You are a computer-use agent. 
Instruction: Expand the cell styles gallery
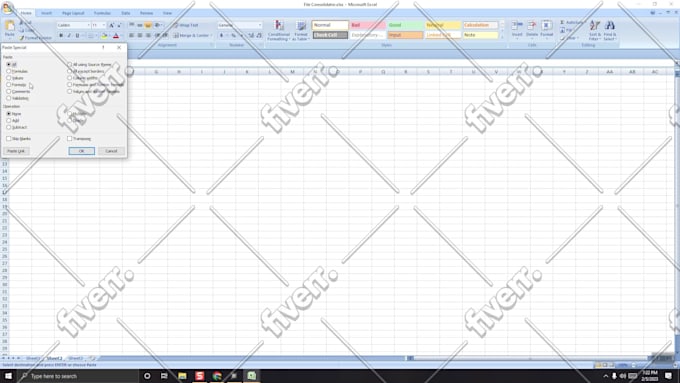tap(502, 38)
